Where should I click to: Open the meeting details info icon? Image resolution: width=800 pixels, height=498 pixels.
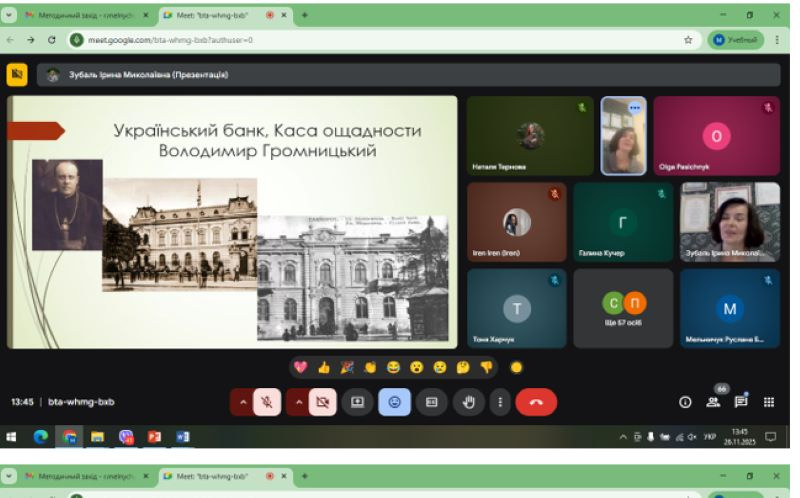(x=685, y=402)
